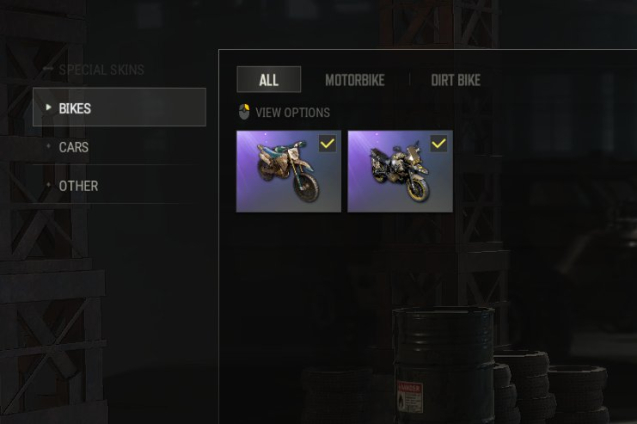Open the Bikes category
Screen dimensions: 637x424
click(x=119, y=107)
